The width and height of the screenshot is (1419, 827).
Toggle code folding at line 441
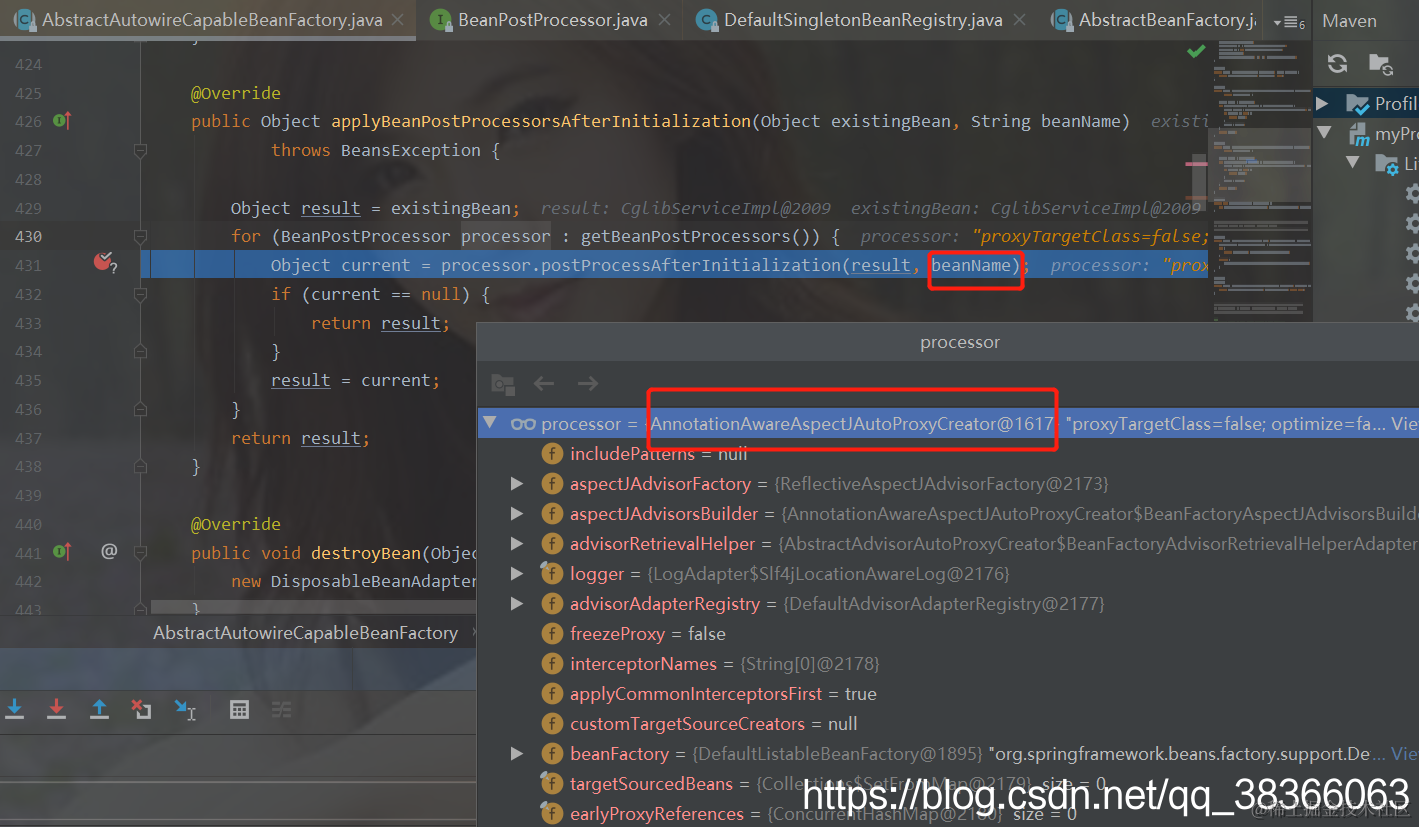click(140, 552)
